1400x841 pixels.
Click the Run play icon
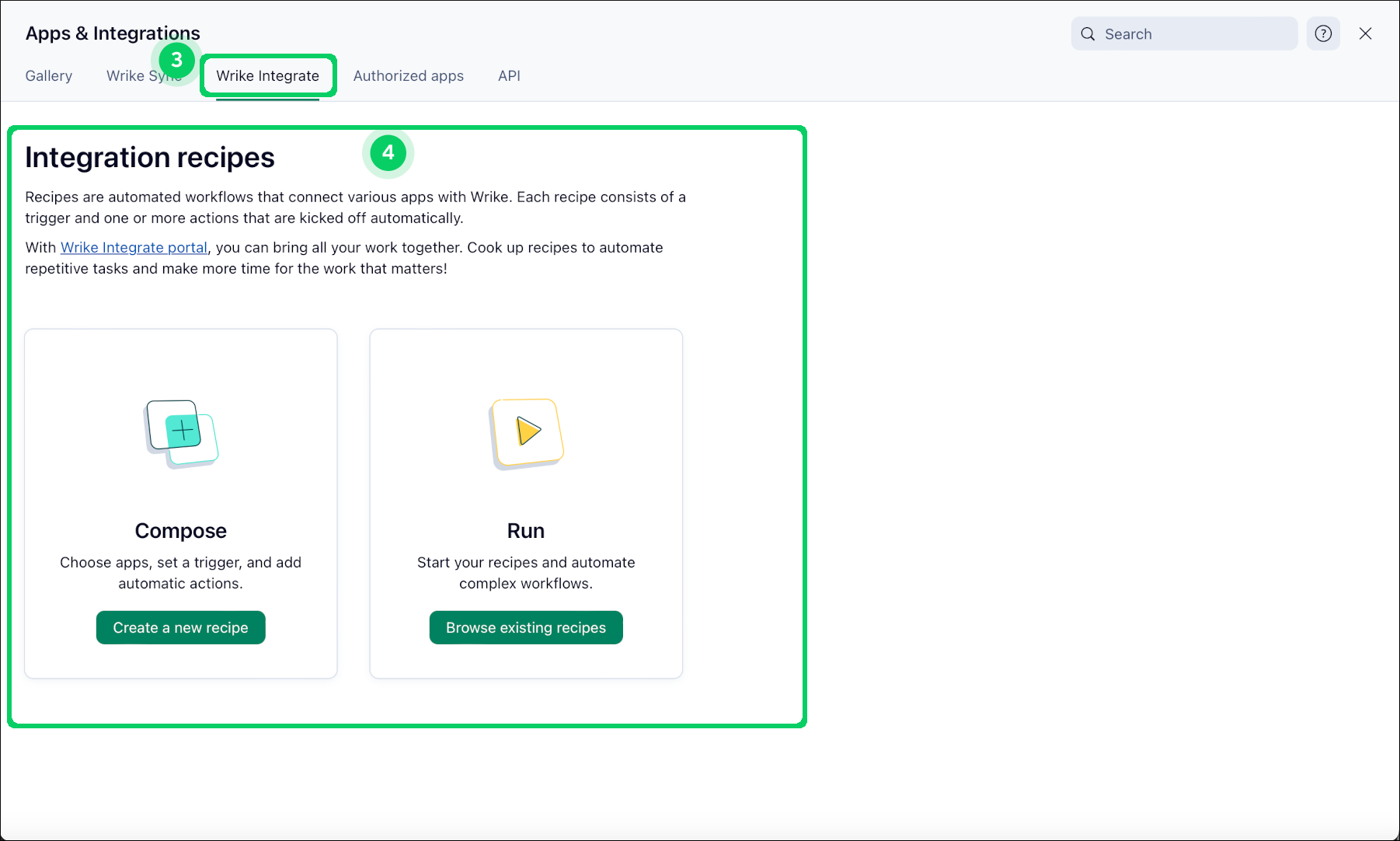click(526, 432)
